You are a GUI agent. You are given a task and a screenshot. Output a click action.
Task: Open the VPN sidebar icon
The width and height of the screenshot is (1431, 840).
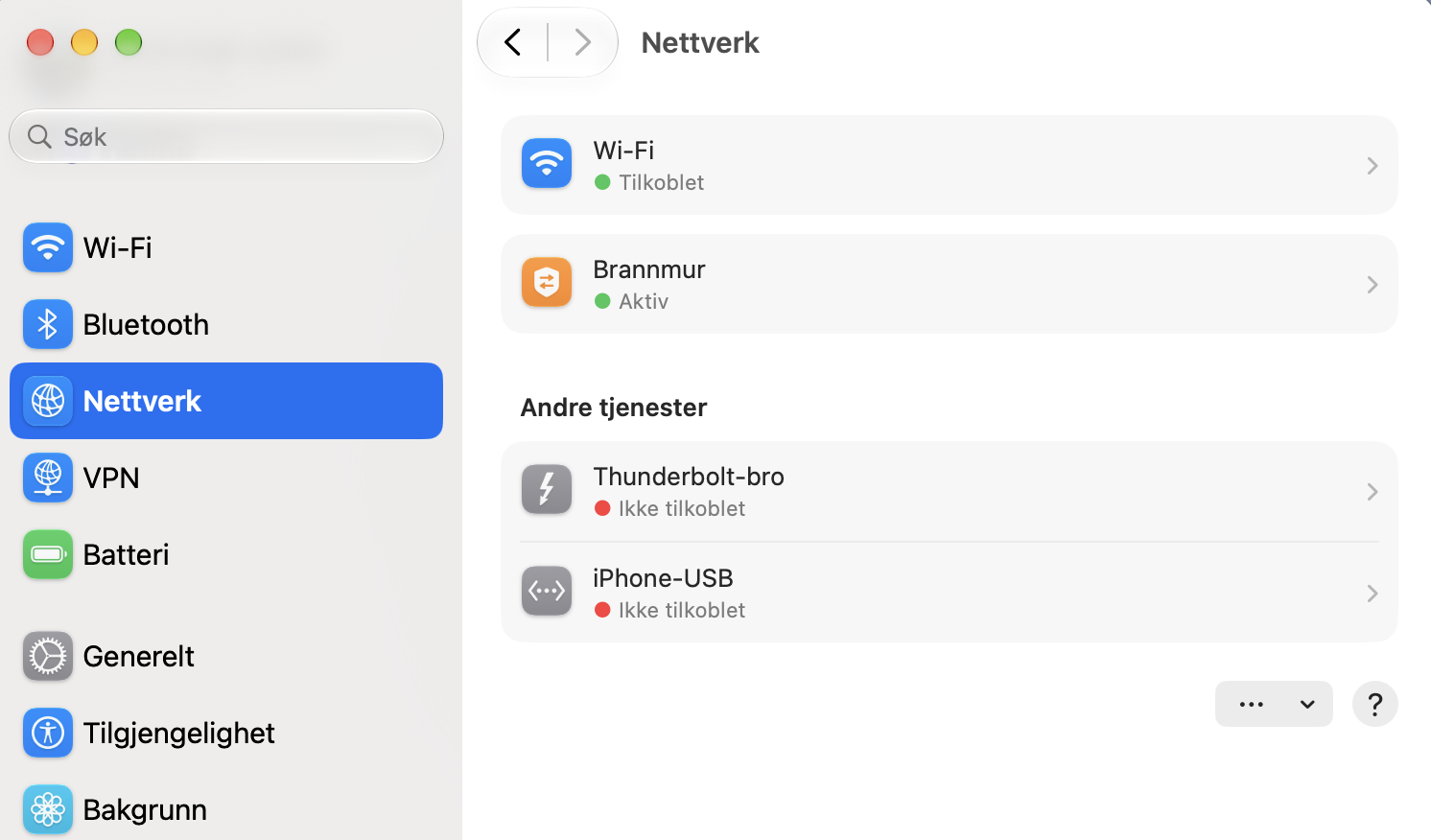(x=48, y=478)
